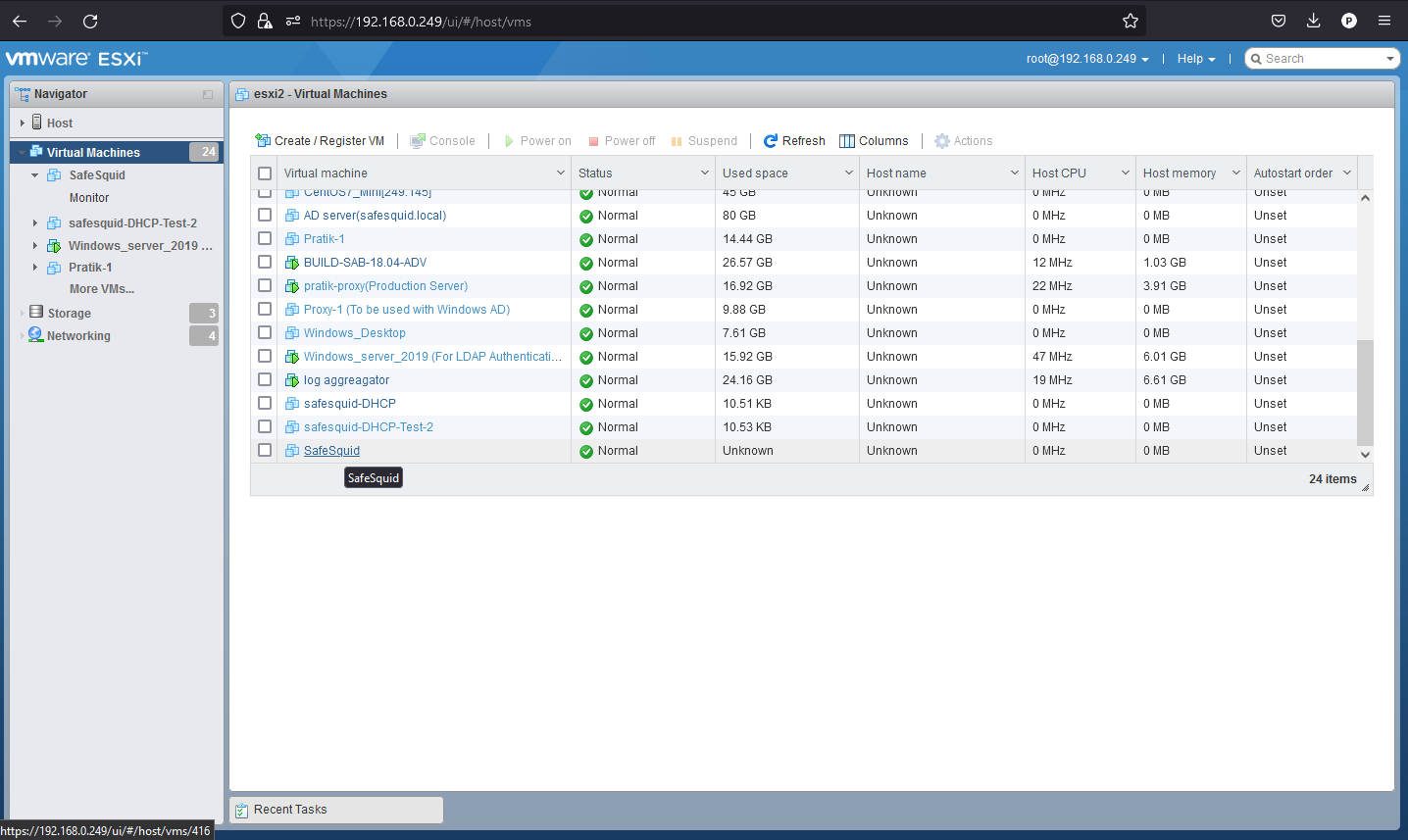Click the table scroll up arrow

[x=1365, y=198]
